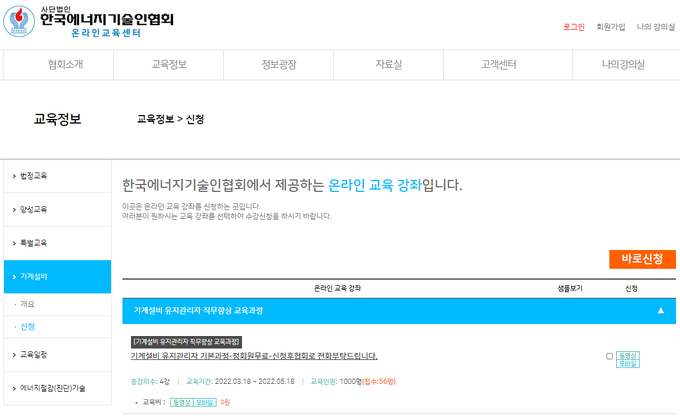Click the 신청 column header
Viewport: 680px width, 418px height.
coord(631,288)
